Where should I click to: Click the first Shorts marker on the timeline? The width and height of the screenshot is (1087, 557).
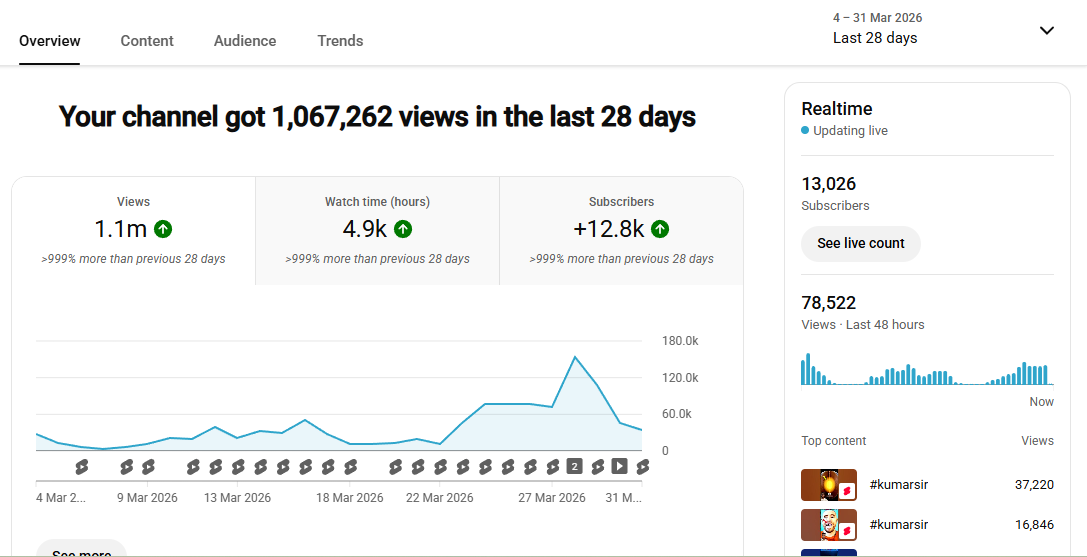tap(82, 466)
